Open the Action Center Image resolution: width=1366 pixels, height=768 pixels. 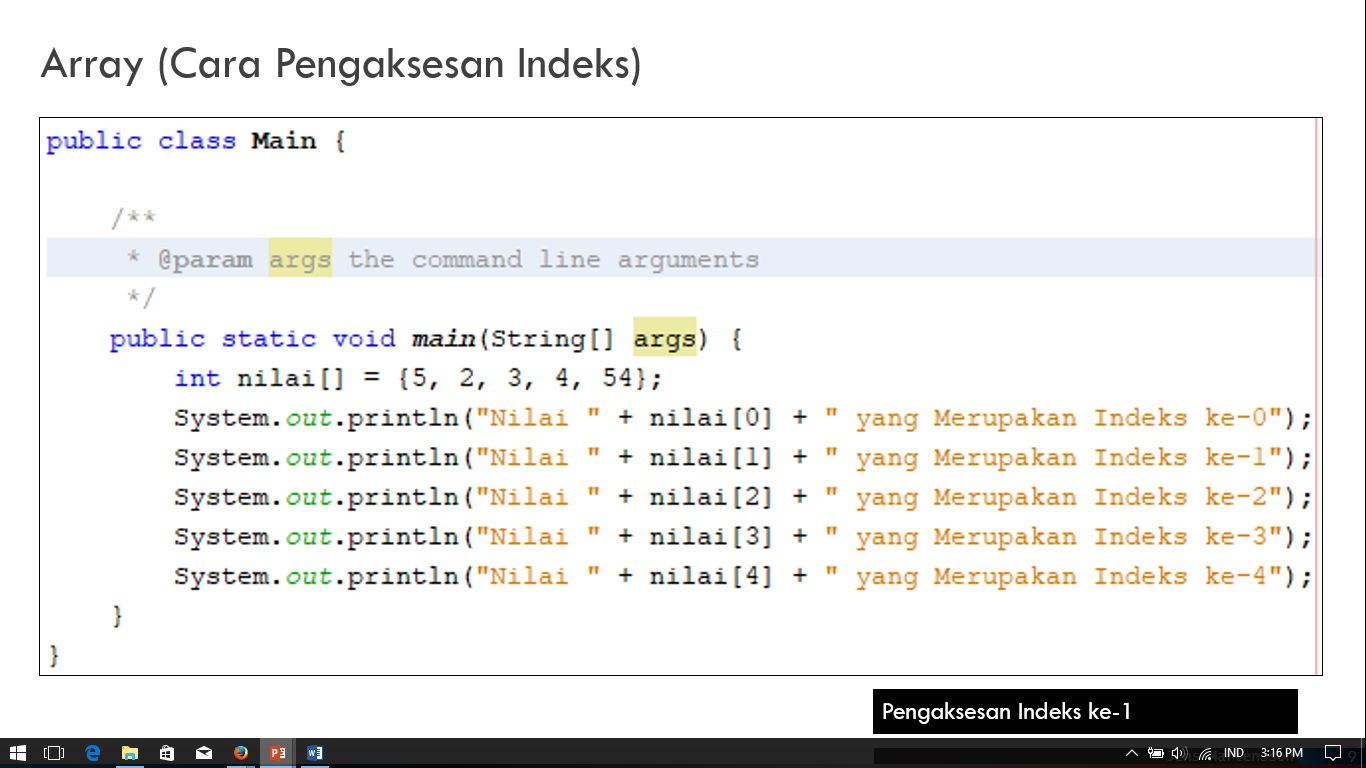[x=1332, y=753]
